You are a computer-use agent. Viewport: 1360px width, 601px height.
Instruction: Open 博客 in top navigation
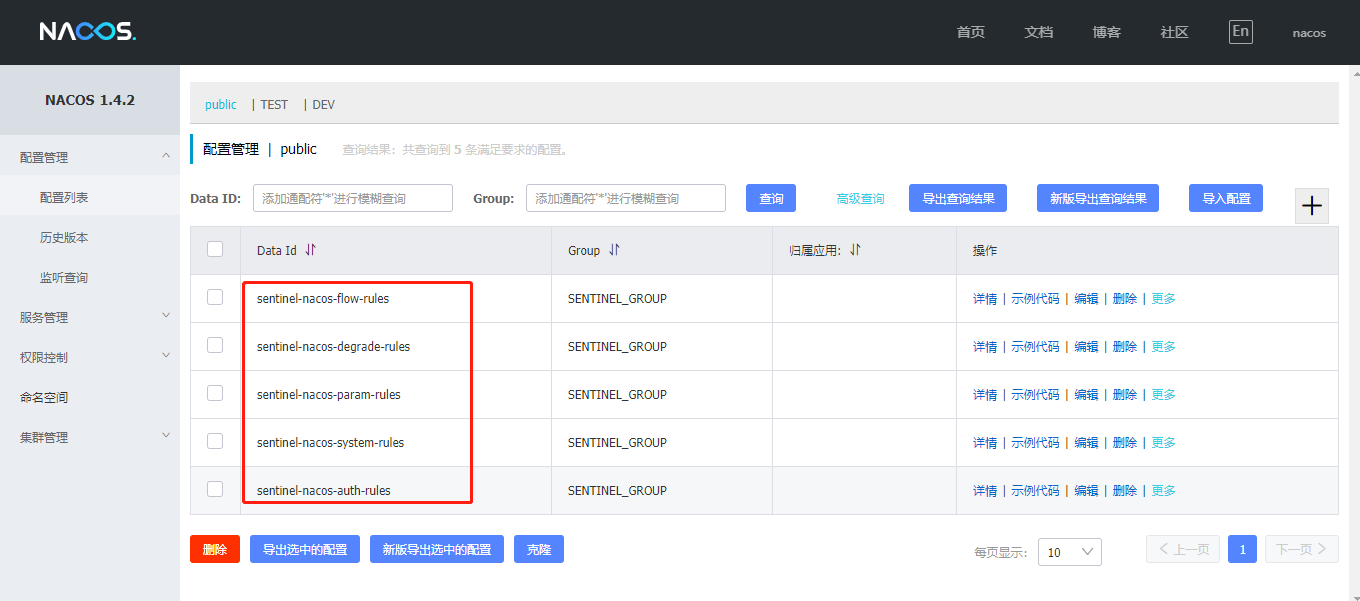coord(1106,32)
